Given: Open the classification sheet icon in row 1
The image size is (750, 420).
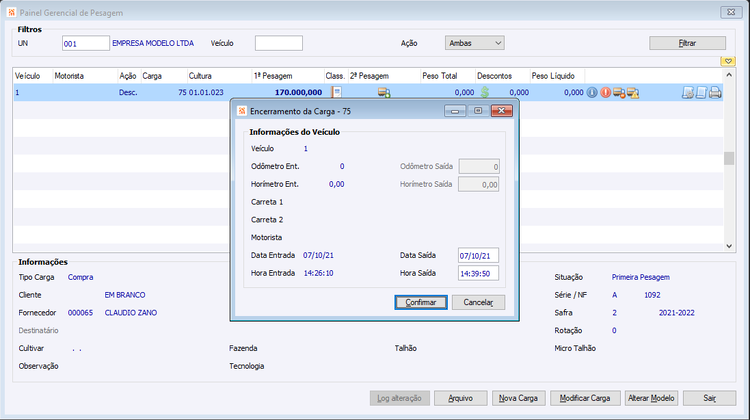Looking at the screenshot, I should point(336,92).
